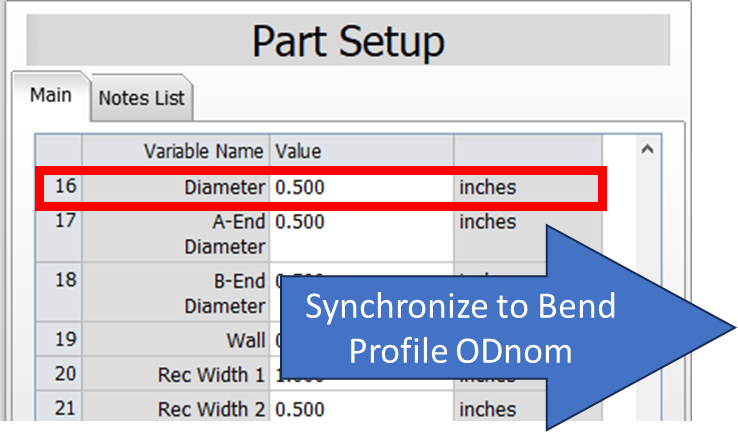Click the Value column header
Viewport: 738px width, 432px height.
[361, 151]
